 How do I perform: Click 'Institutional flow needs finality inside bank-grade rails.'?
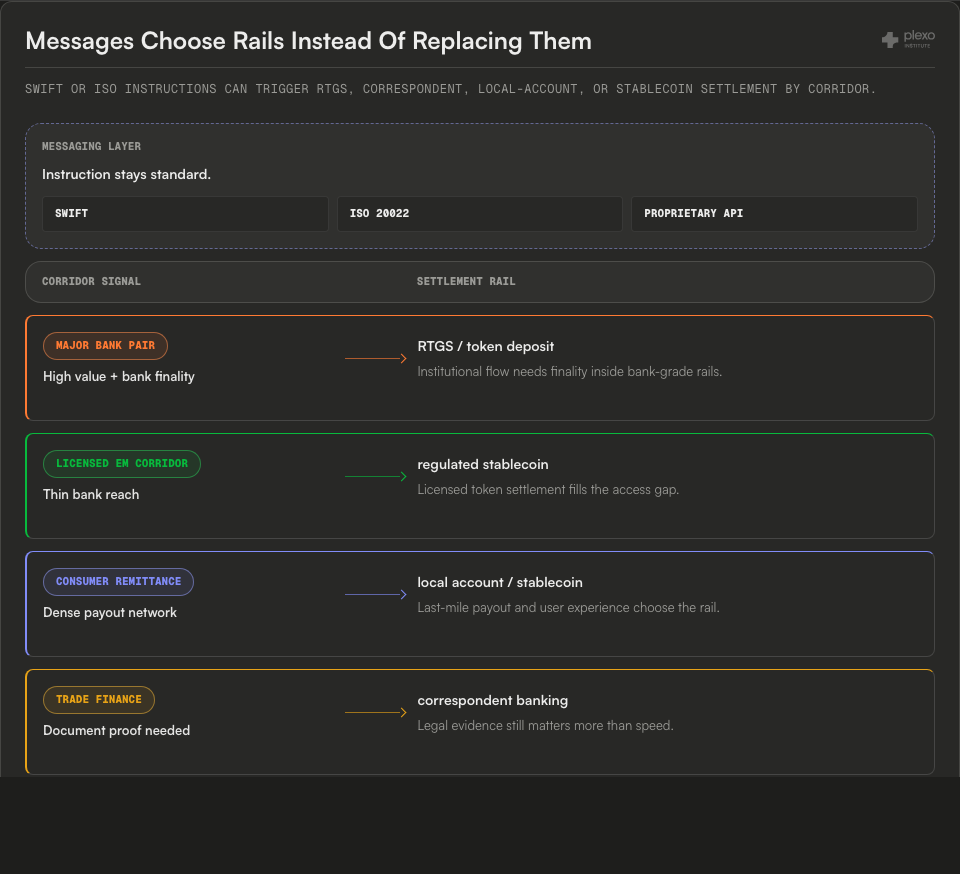(569, 372)
